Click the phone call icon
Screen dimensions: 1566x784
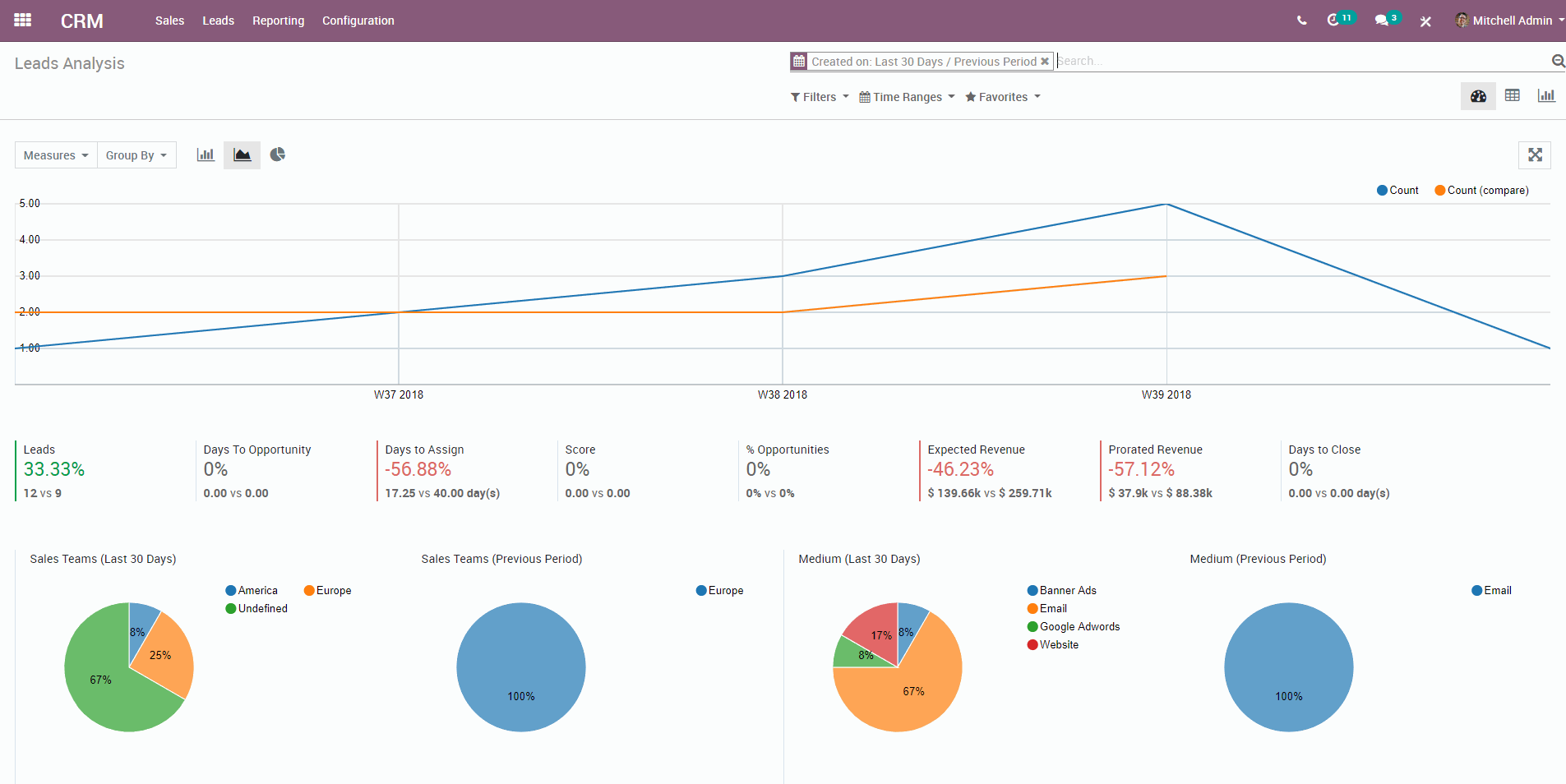pyautogui.click(x=1301, y=20)
